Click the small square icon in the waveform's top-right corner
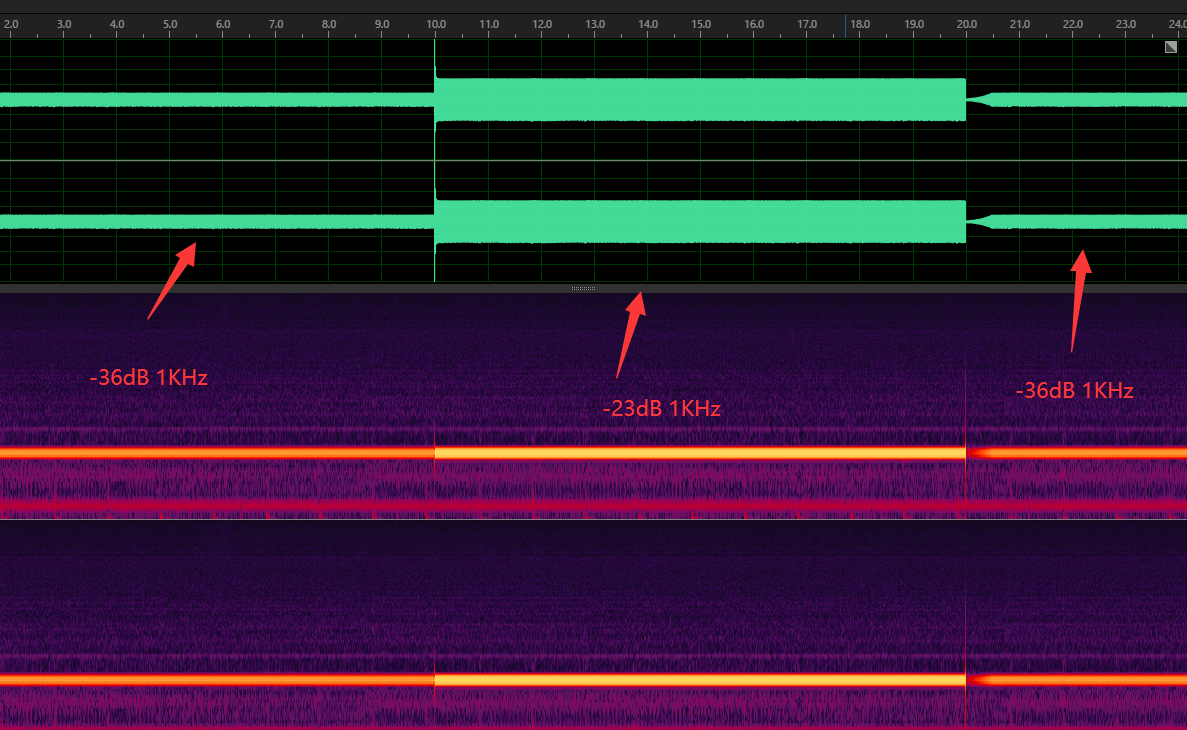The image size is (1187, 730). point(1170,47)
